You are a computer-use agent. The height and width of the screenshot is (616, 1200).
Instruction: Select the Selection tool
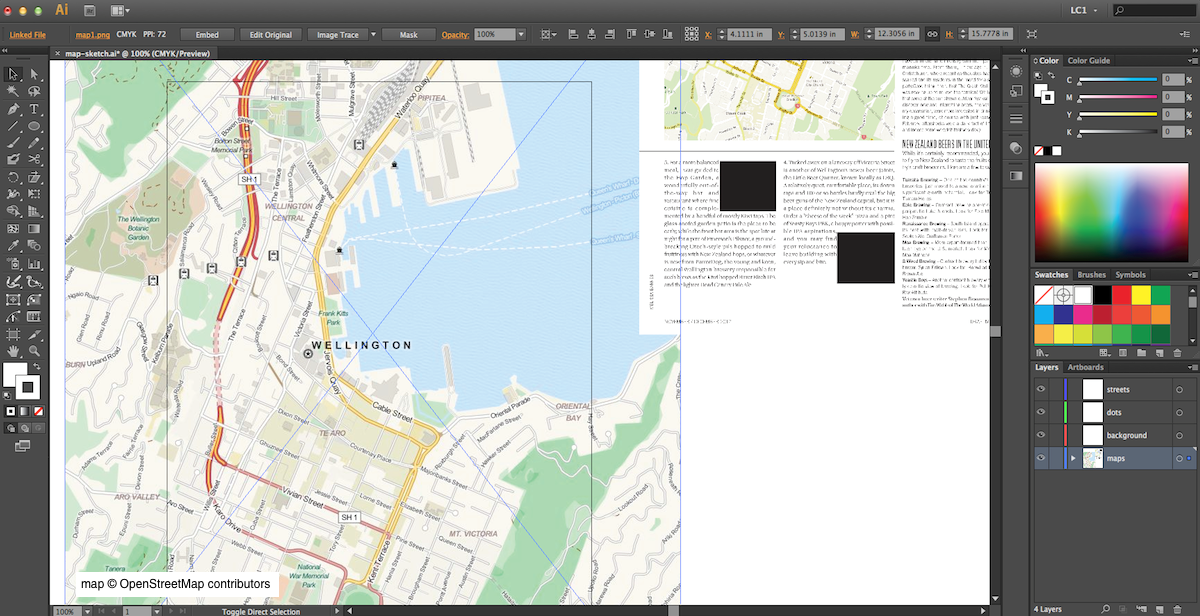click(13, 74)
